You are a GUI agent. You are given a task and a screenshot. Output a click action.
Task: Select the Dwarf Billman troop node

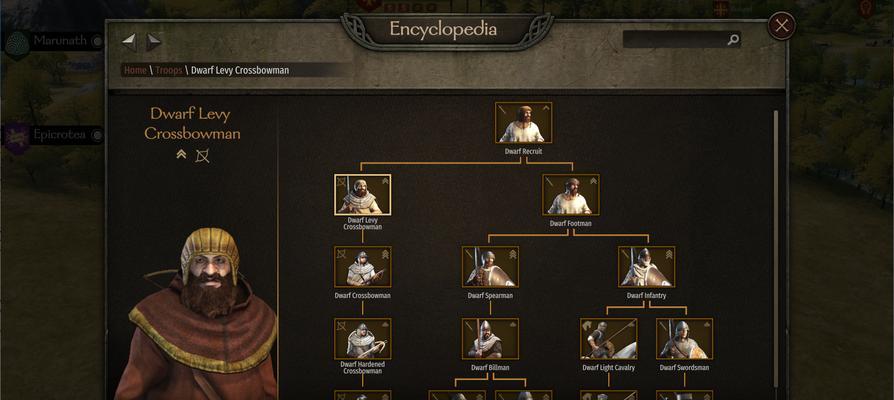pos(490,338)
